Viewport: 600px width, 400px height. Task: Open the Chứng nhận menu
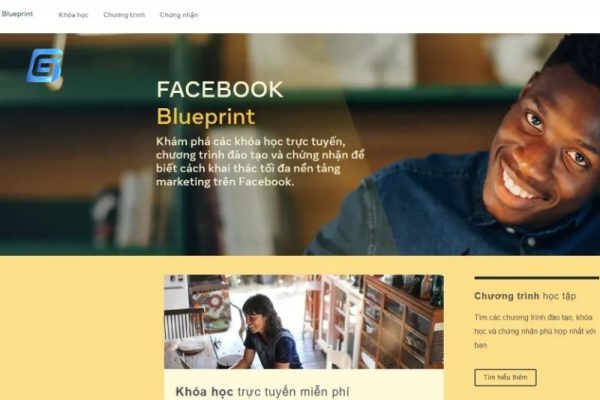pyautogui.click(x=179, y=15)
